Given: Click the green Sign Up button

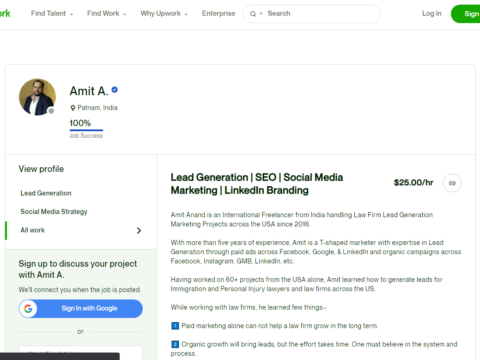Looking at the screenshot, I should pyautogui.click(x=466, y=14).
